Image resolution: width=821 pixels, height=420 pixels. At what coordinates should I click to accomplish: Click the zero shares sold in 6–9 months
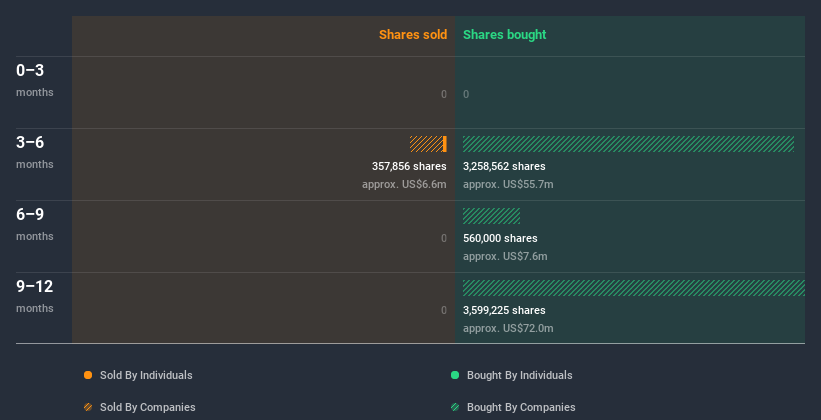pos(444,238)
